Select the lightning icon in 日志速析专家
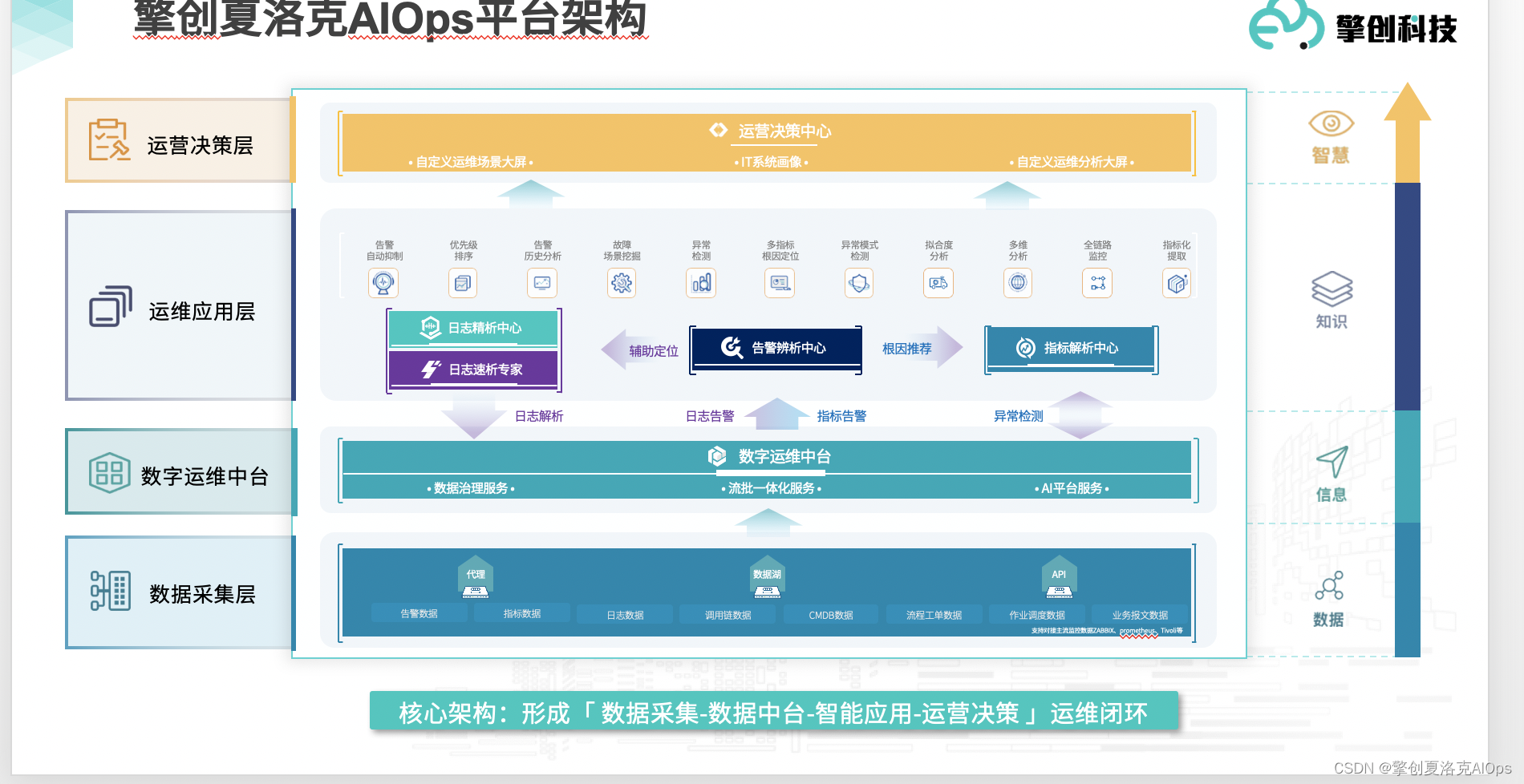Image resolution: width=1524 pixels, height=784 pixels. [431, 369]
